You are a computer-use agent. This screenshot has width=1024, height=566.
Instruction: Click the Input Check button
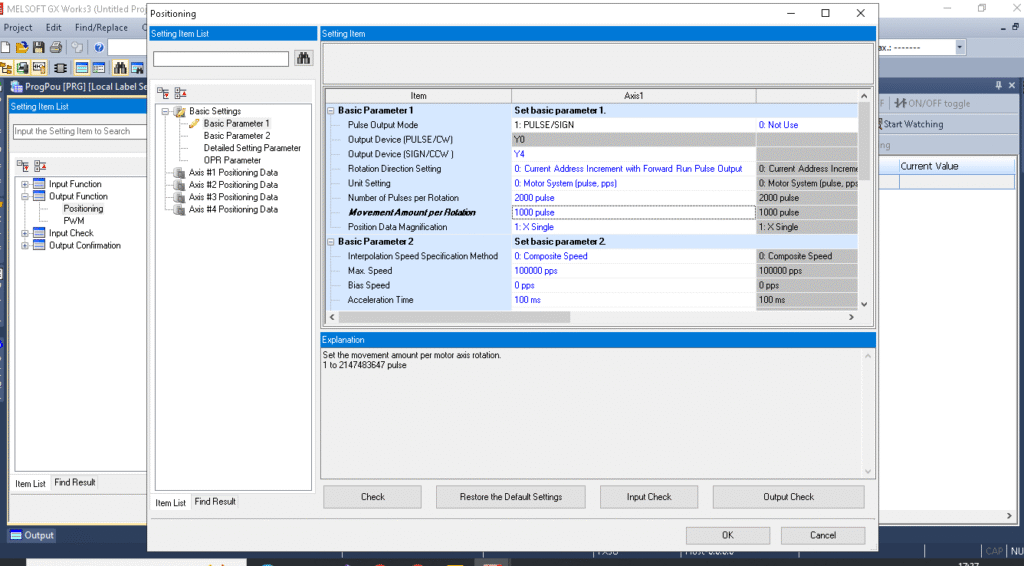[x=648, y=497]
